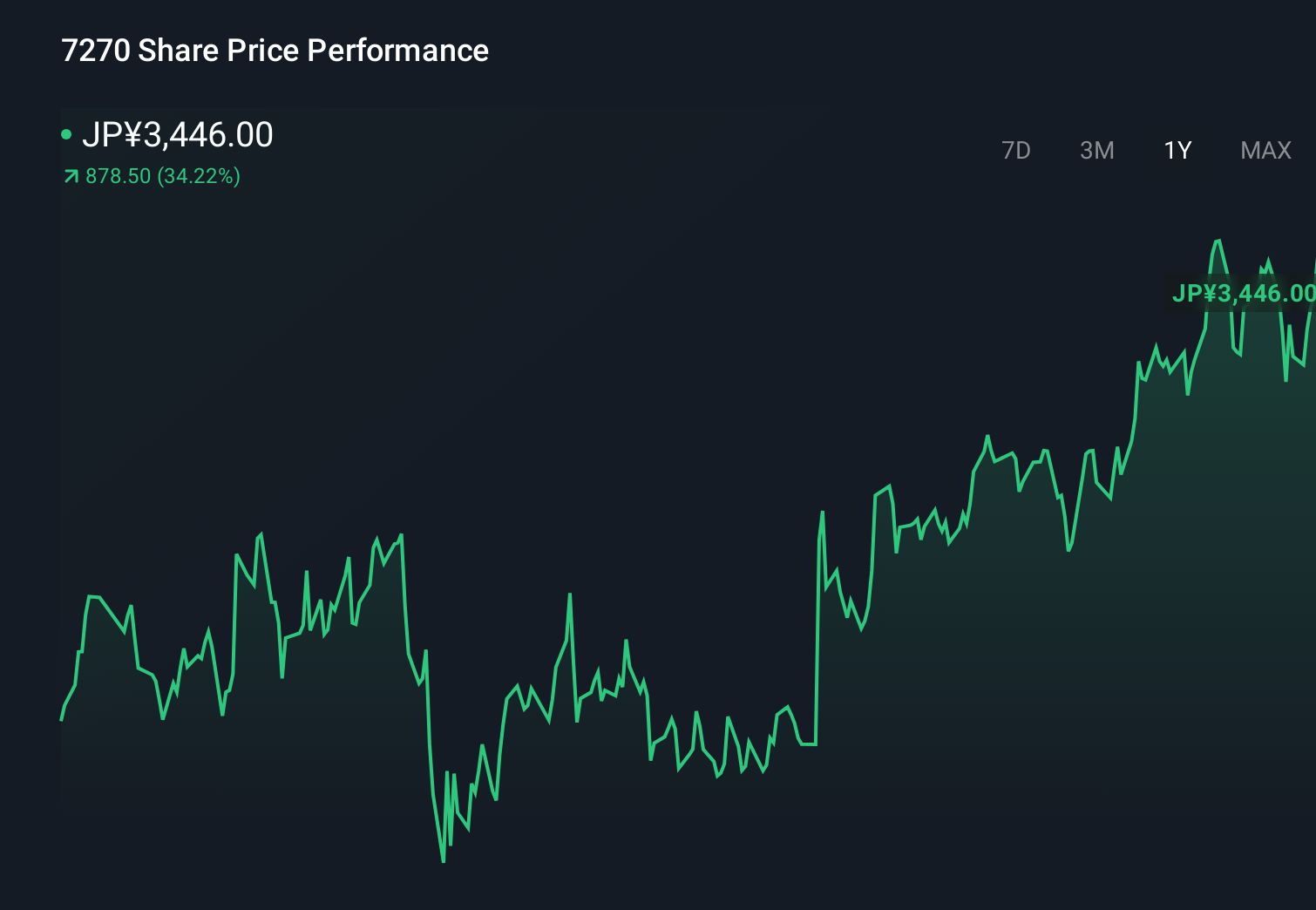The height and width of the screenshot is (910, 1316).
Task: Click the percentage value 34.22%
Action: (x=198, y=177)
